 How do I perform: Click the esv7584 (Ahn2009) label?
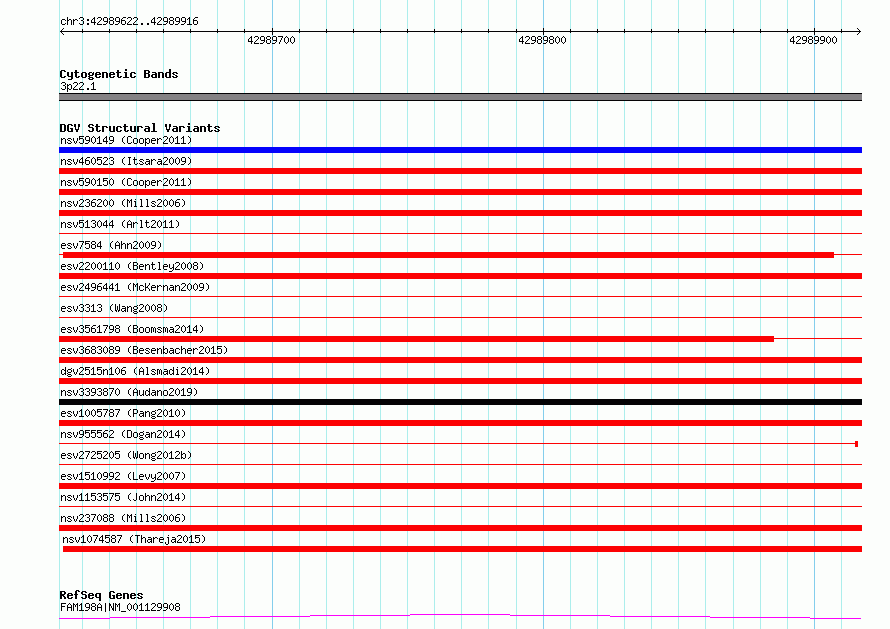(111, 245)
